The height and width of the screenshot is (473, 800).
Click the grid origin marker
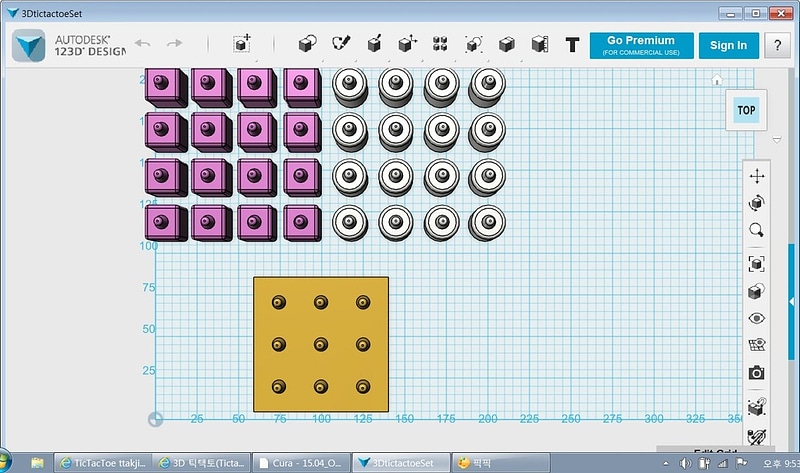click(x=155, y=419)
